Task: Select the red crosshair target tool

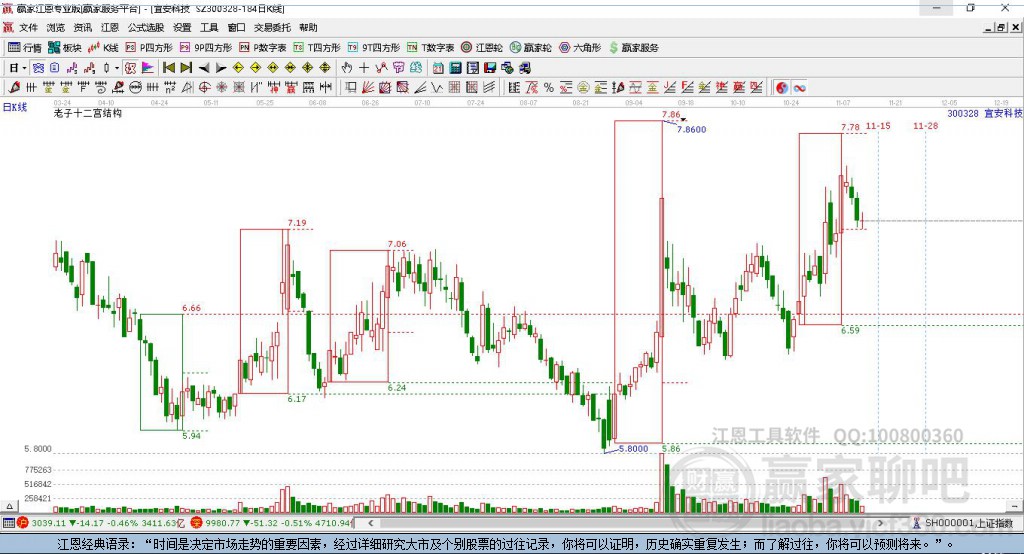Action: 204,88
